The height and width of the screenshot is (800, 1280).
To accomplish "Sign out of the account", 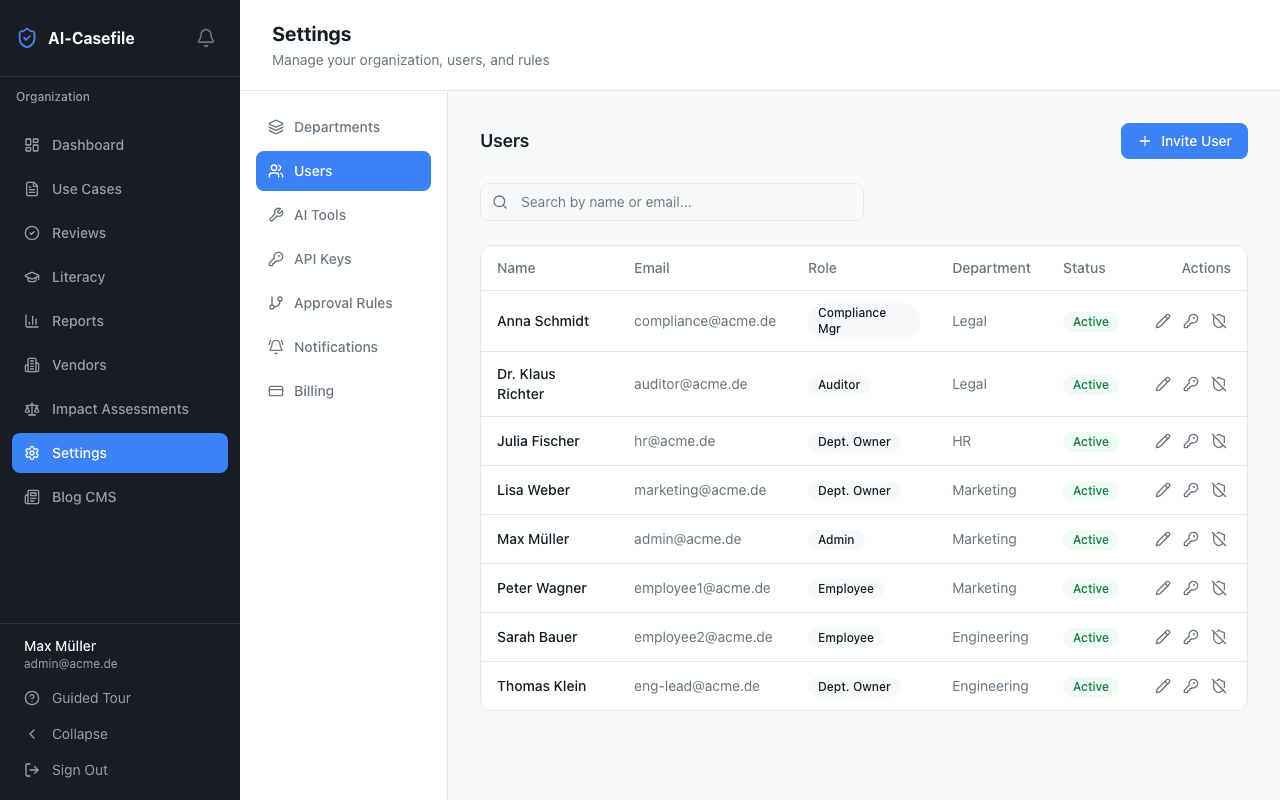I will click(x=79, y=770).
